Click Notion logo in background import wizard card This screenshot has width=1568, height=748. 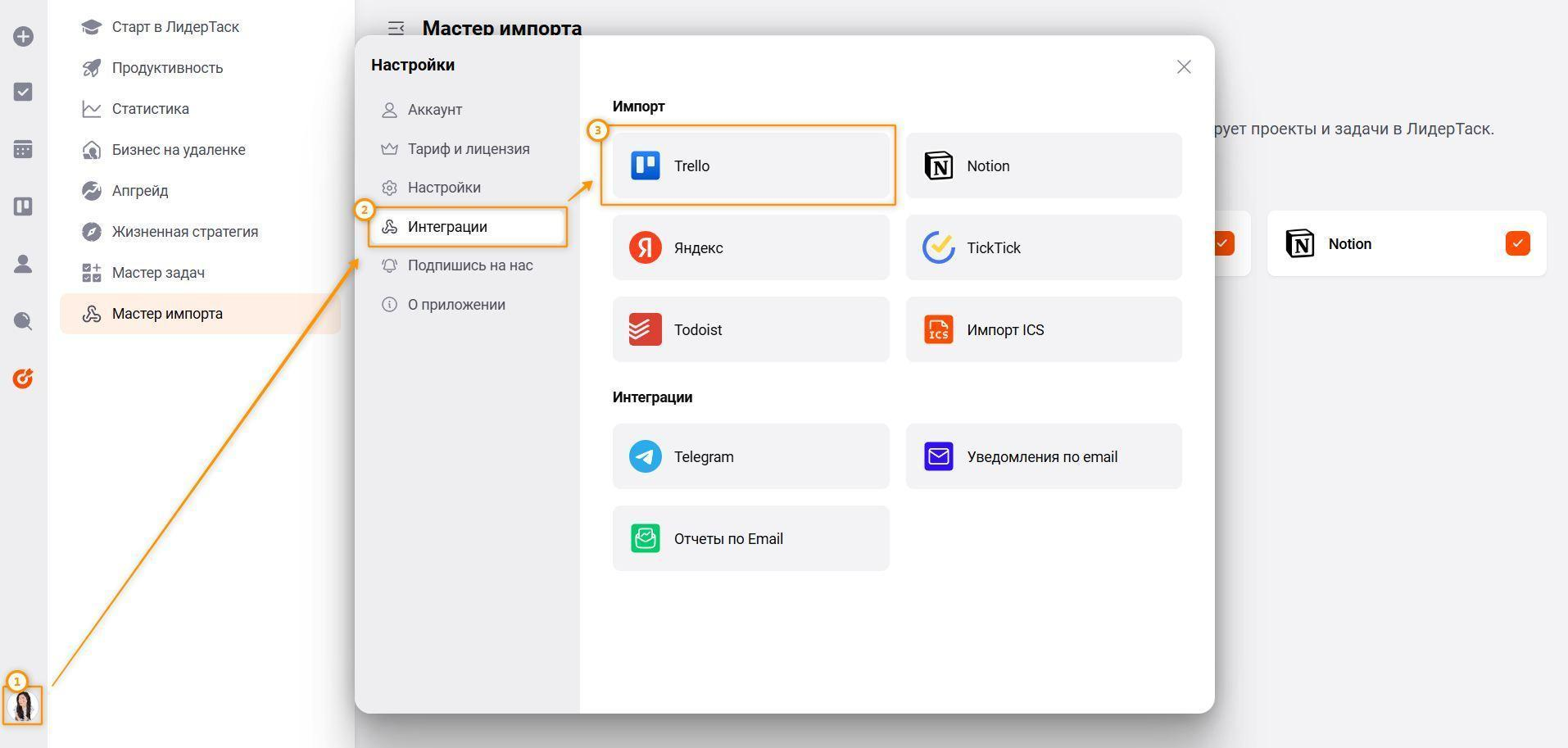point(1300,243)
